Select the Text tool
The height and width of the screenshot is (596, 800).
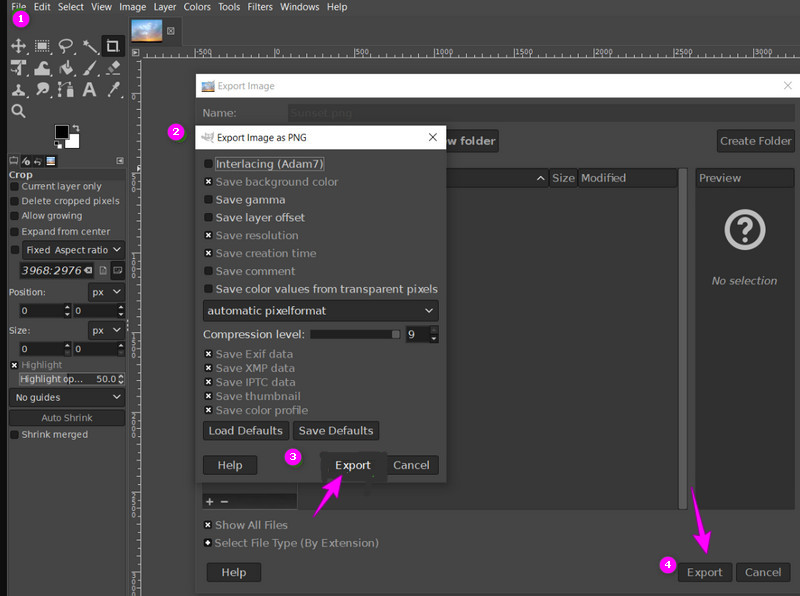coord(90,90)
